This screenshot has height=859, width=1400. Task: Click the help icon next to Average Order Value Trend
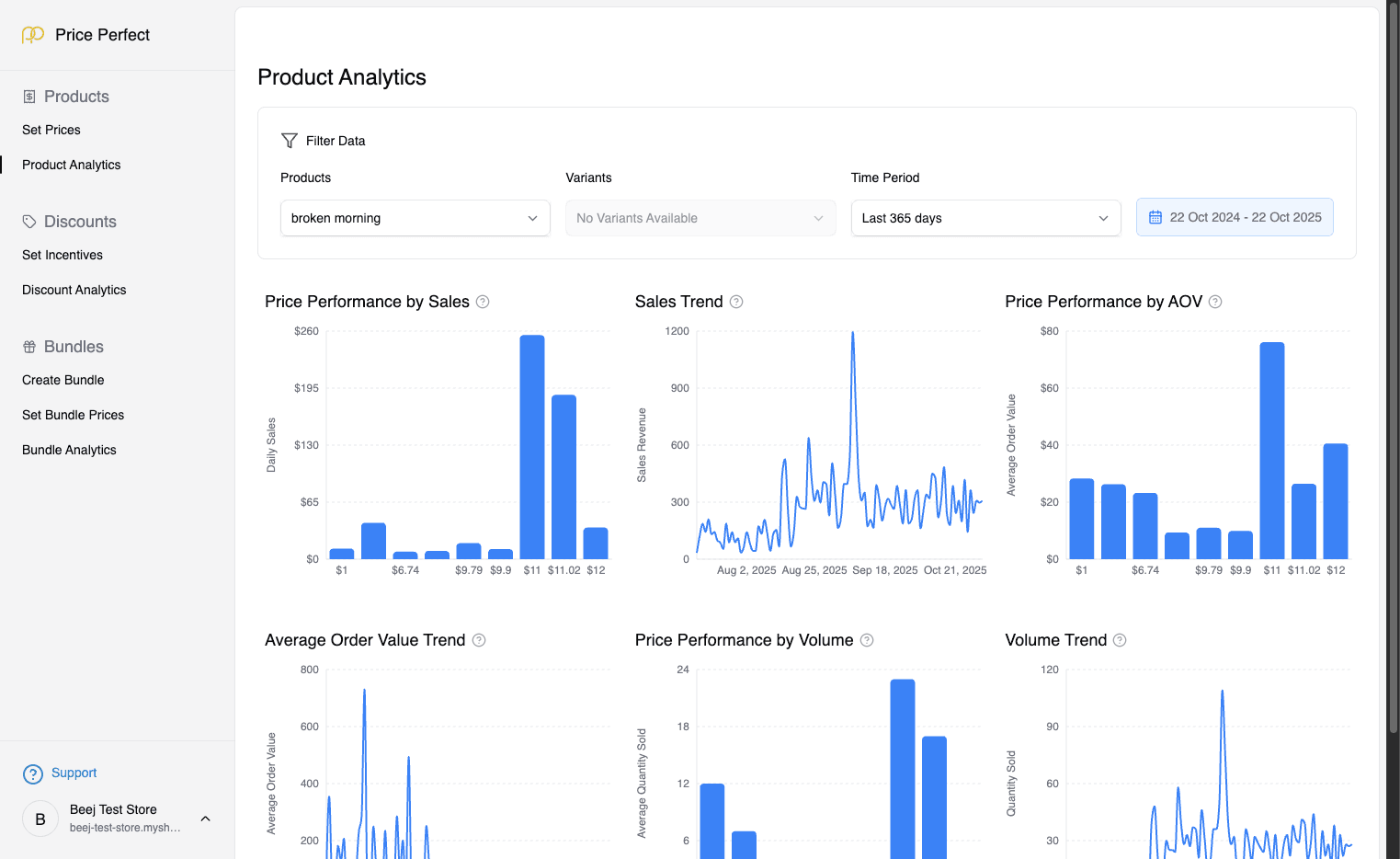[x=478, y=640]
